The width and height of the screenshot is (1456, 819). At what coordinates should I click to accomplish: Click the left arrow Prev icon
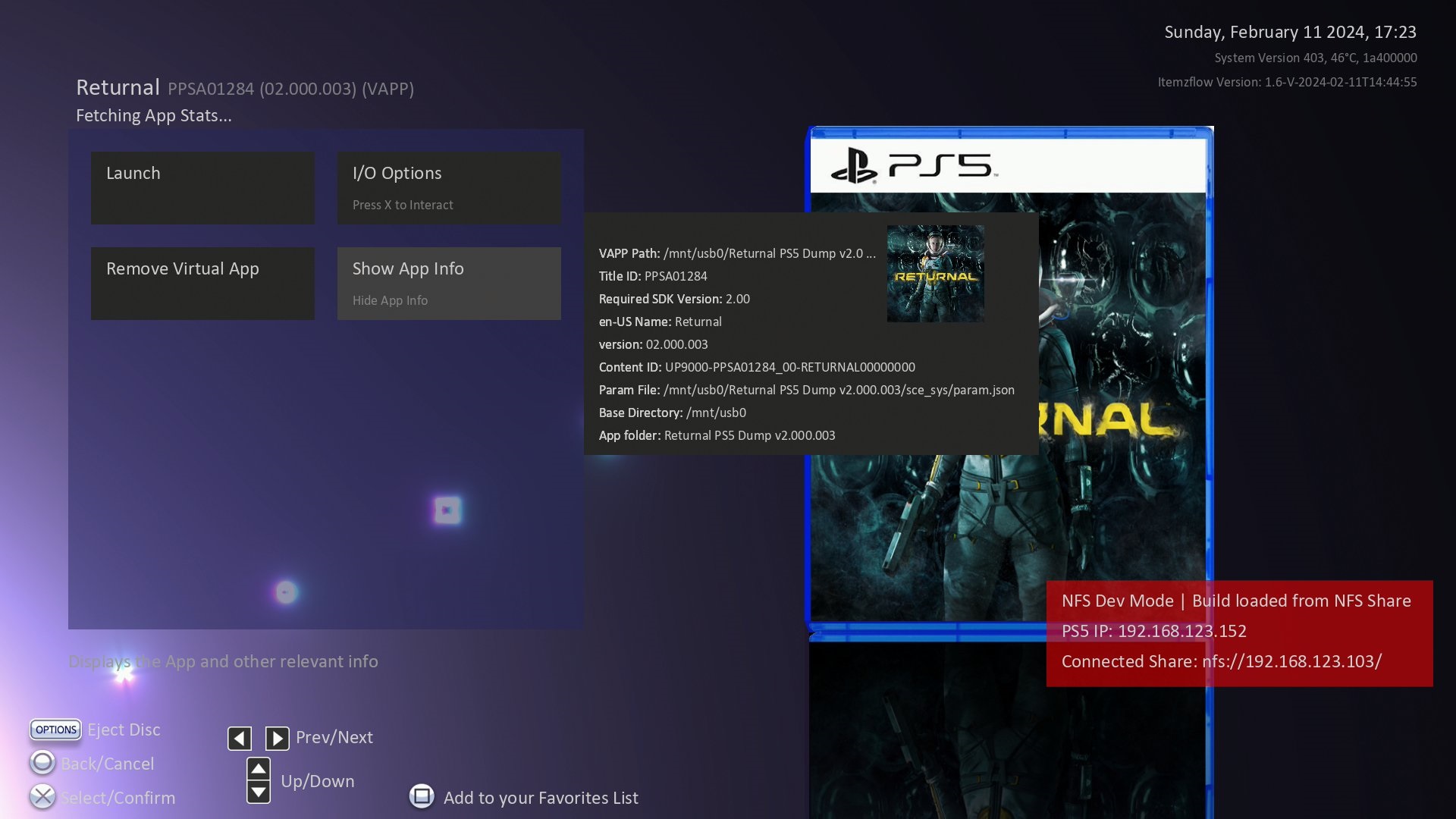tap(240, 738)
